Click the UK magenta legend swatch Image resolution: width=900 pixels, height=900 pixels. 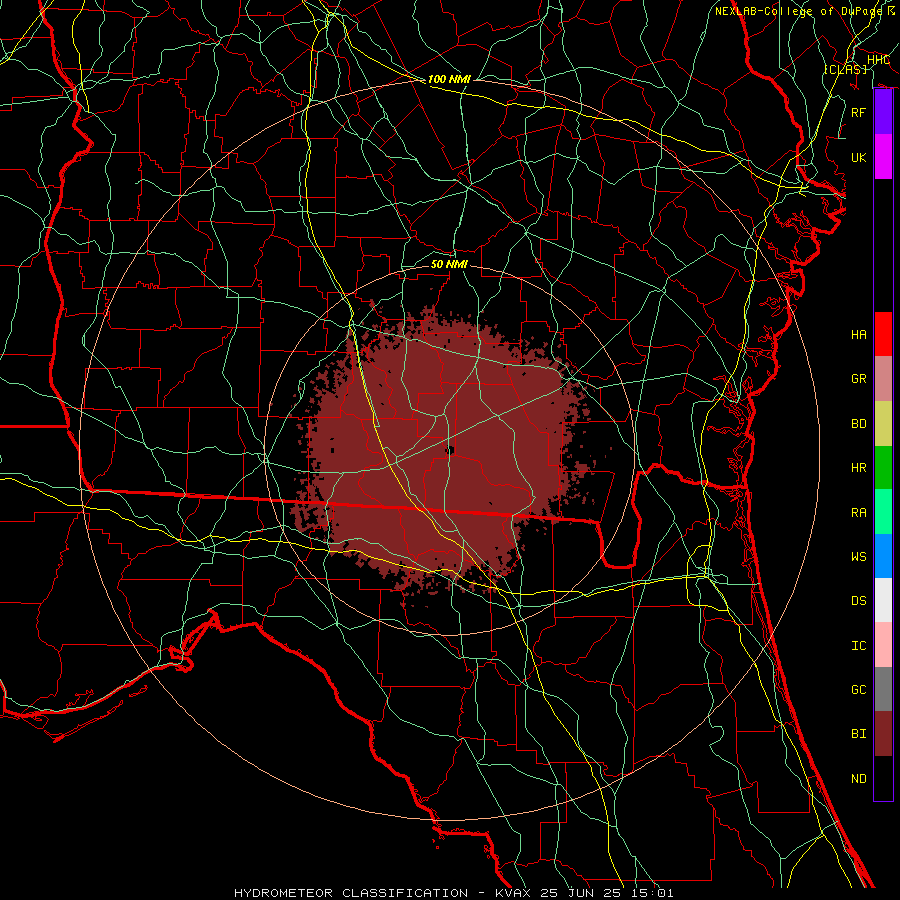point(883,157)
